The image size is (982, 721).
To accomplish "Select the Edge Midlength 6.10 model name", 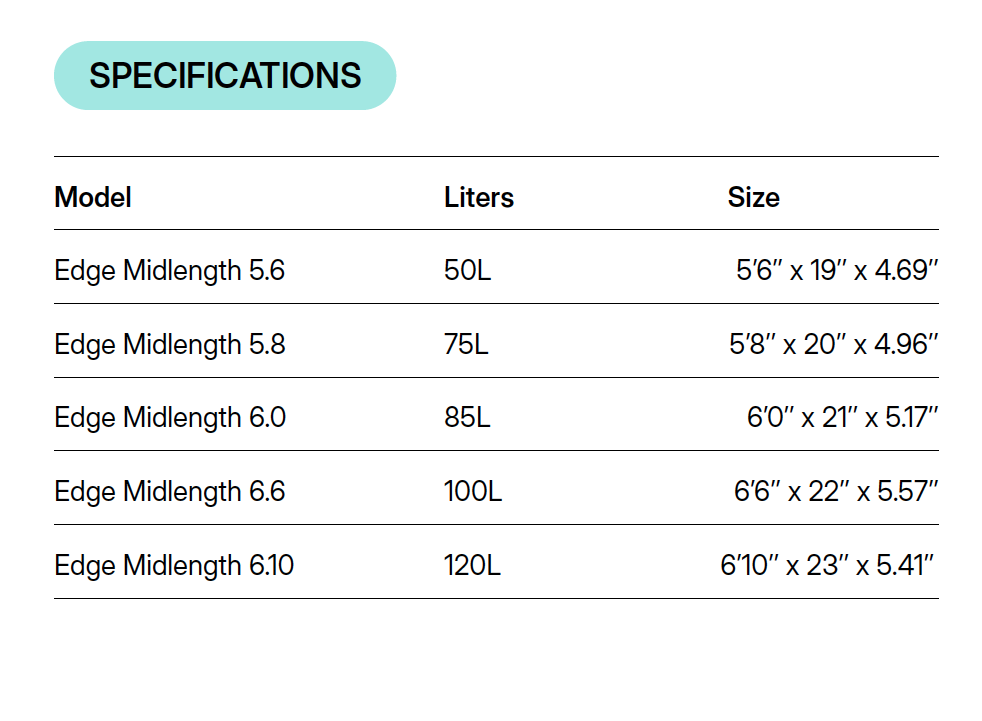I will click(x=174, y=565).
